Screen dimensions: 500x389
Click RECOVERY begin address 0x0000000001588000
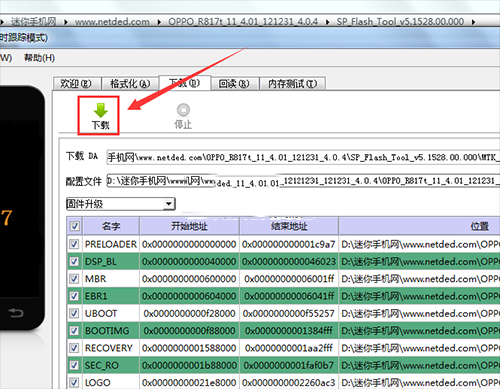tap(189, 348)
